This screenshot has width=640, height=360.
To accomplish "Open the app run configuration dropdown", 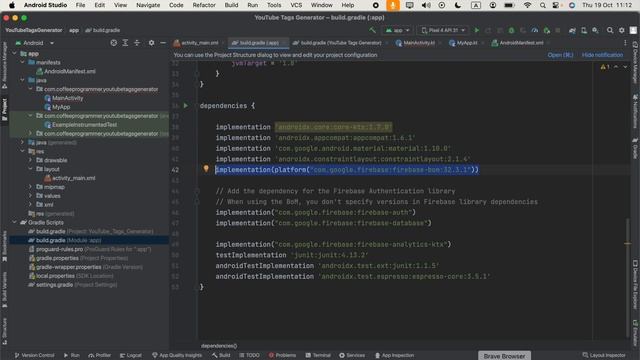I will pos(398,30).
